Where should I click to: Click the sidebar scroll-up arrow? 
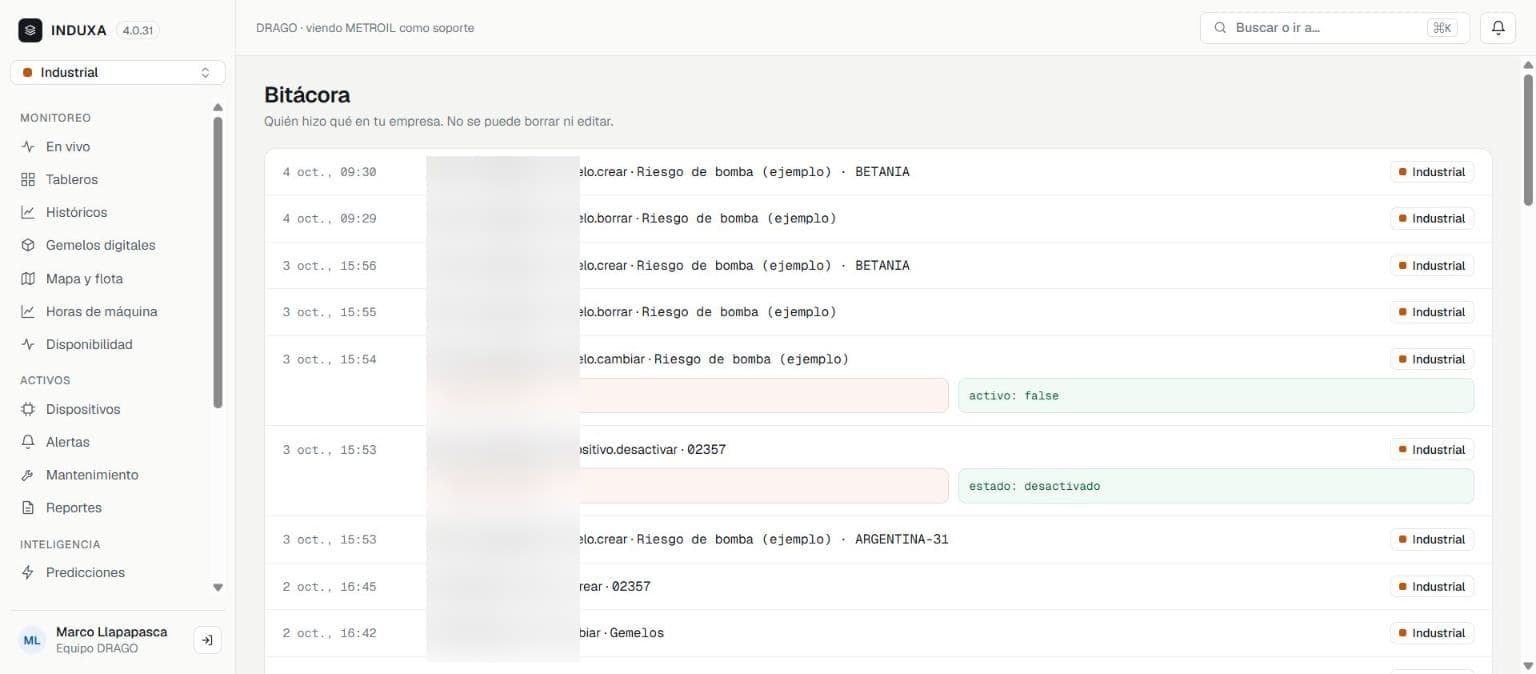coord(218,107)
